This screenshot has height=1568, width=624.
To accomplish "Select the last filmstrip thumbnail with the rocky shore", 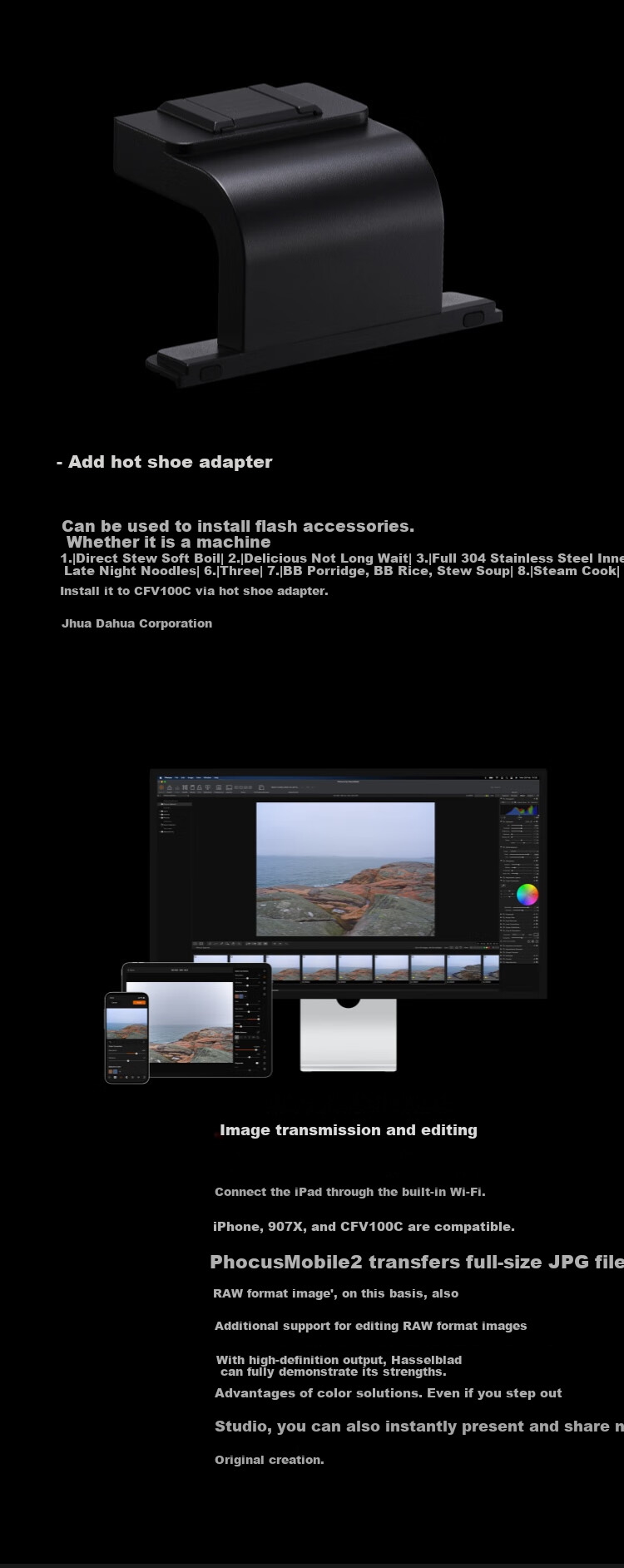I will [491, 969].
